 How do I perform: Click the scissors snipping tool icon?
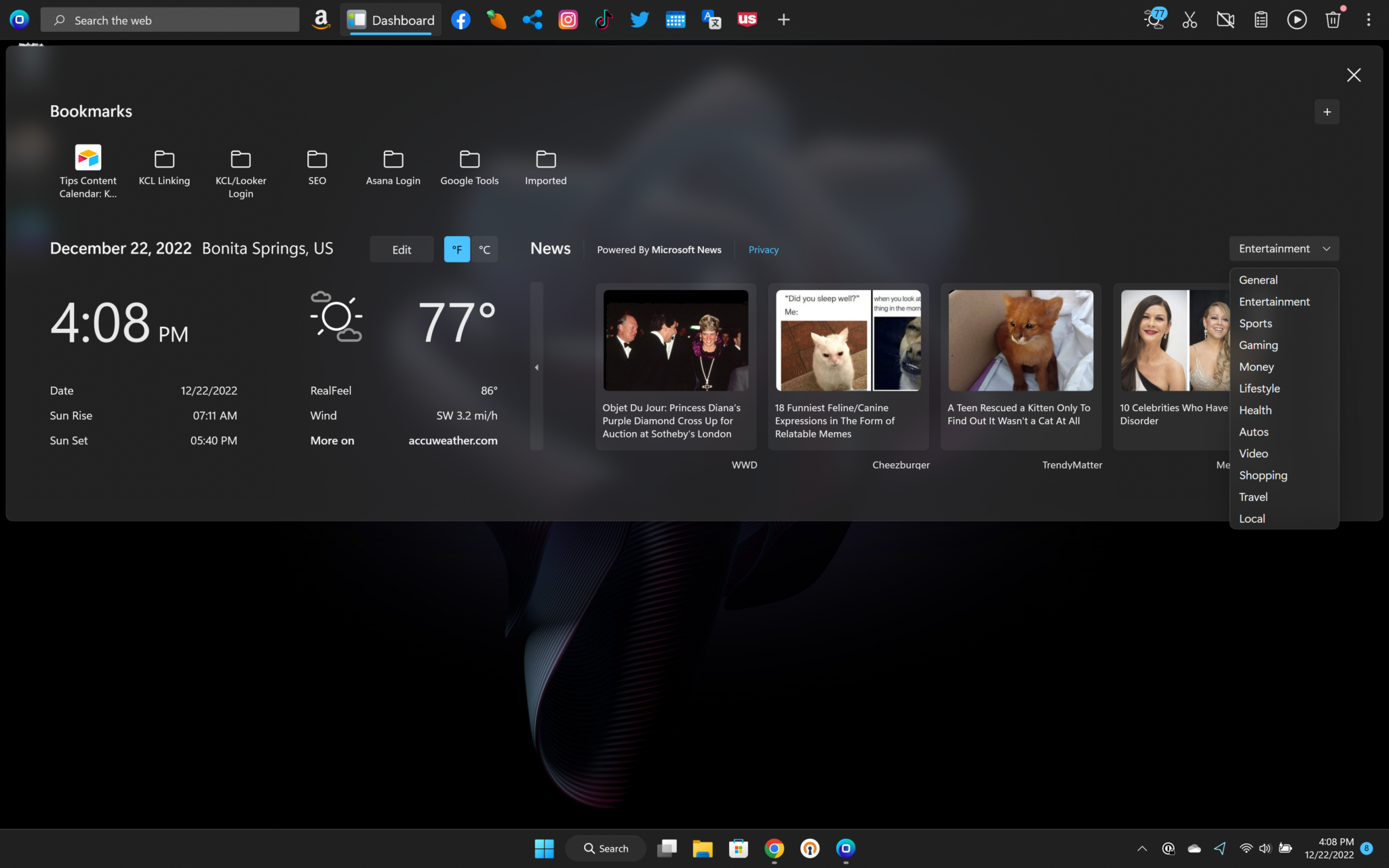pos(1190,20)
